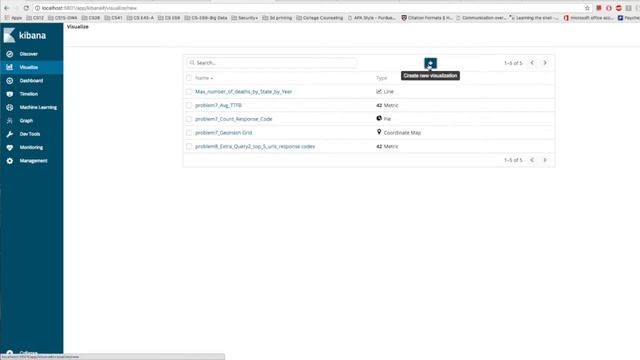Open Max_number_of_deaths_by_State_by_Year visualization

243,92
